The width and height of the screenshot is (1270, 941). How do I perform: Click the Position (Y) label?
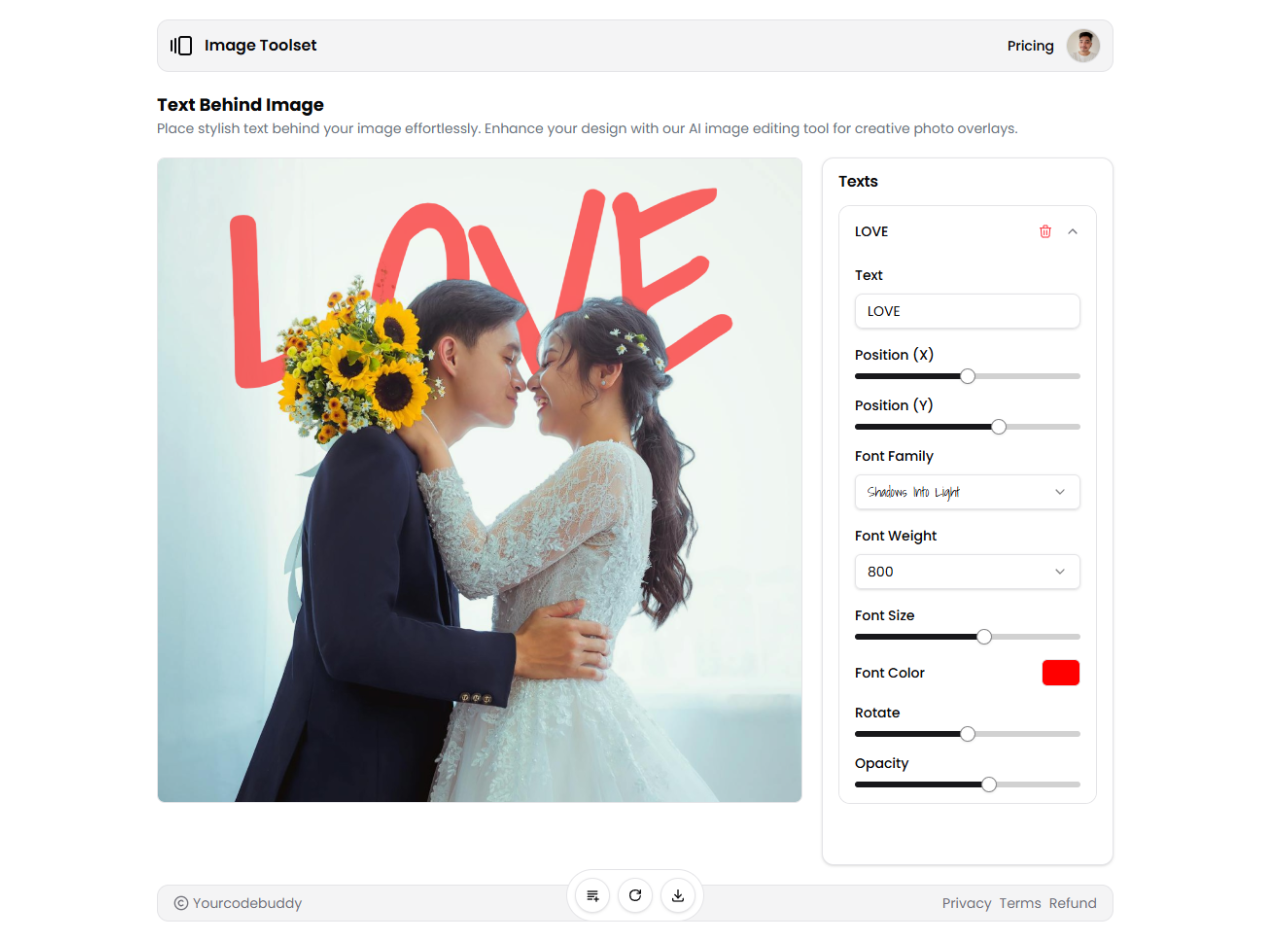(x=894, y=405)
